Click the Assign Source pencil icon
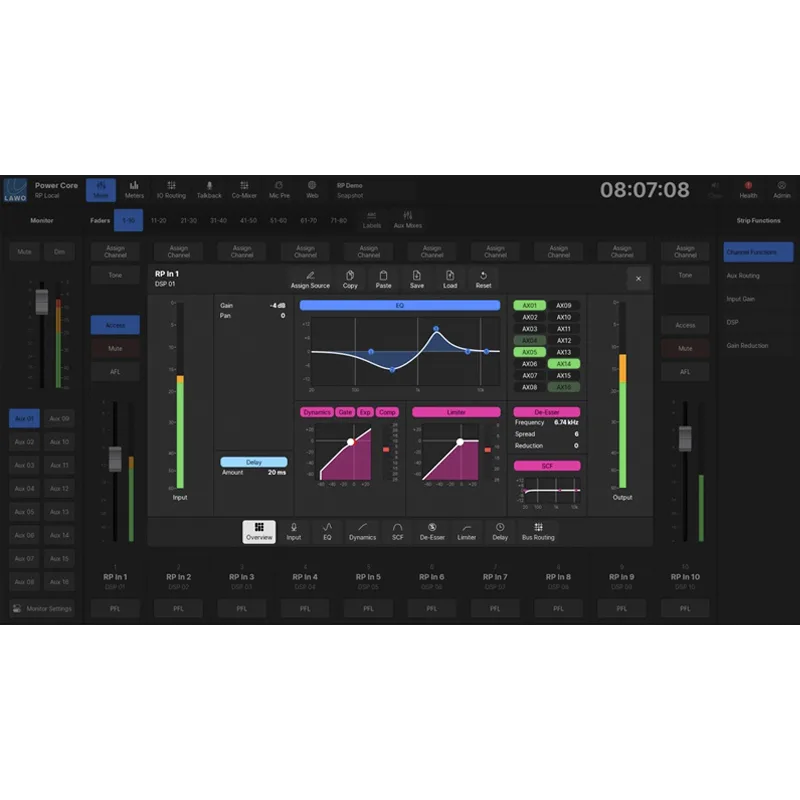This screenshot has height=800, width=800. [x=310, y=275]
